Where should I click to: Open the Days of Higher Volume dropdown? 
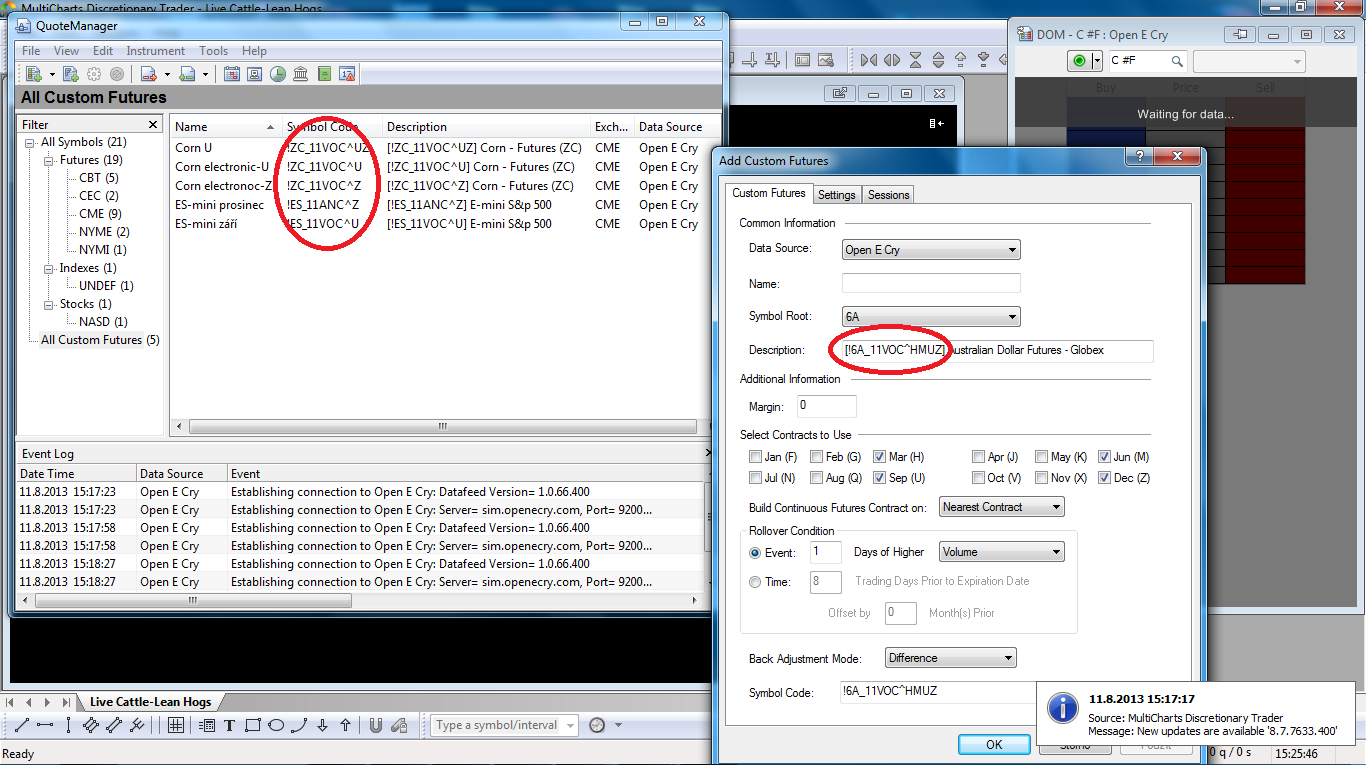pyautogui.click(x=1002, y=552)
